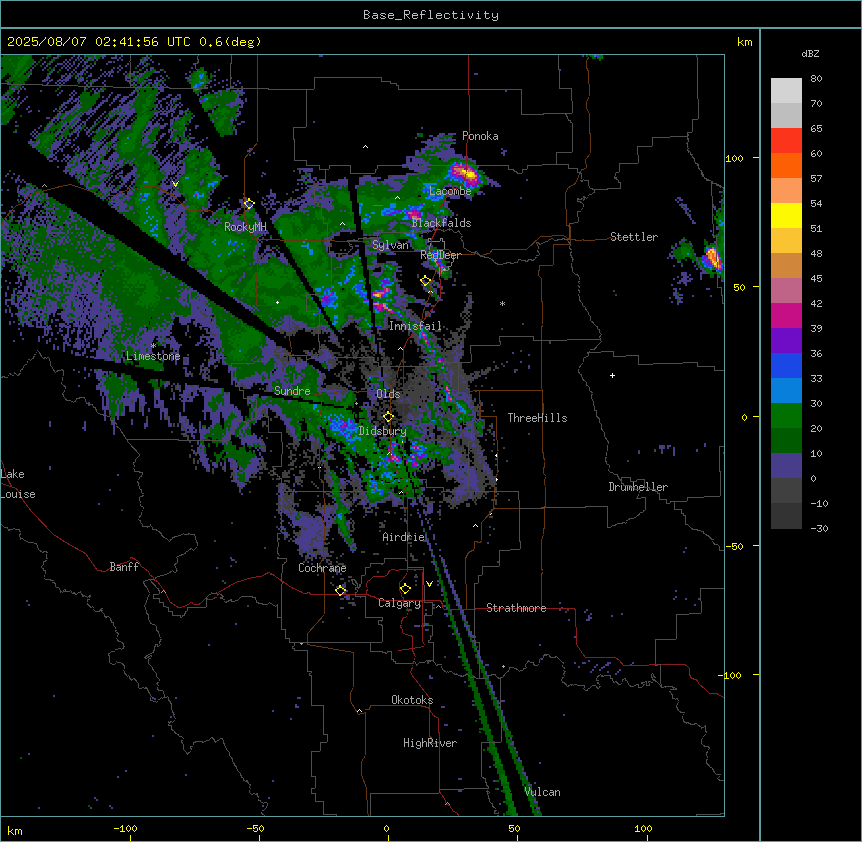Click the orange 60 dBZ legend swatch
This screenshot has height=842, width=862.
(786, 165)
